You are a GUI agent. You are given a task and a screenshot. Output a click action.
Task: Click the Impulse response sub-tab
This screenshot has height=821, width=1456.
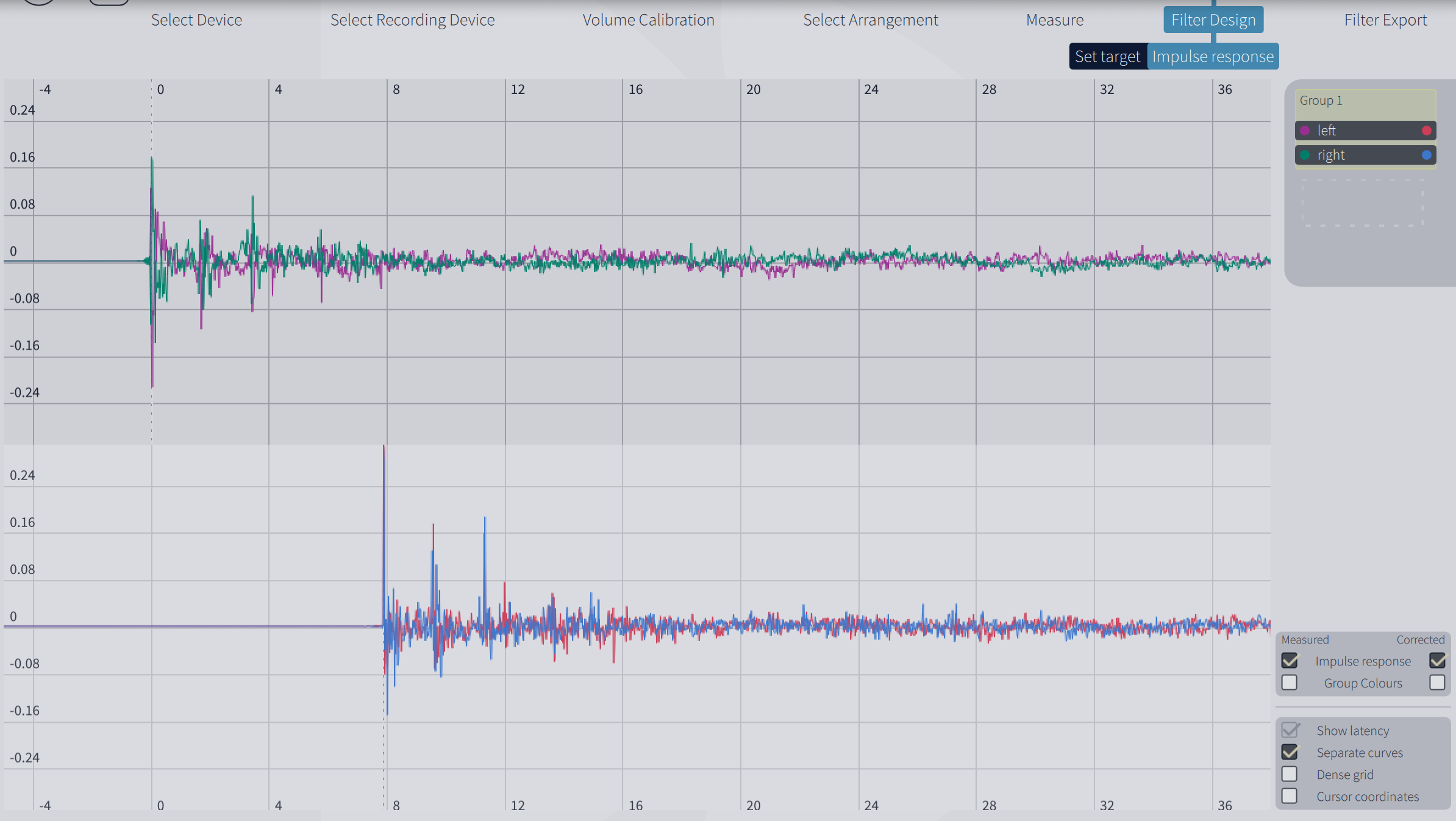[1213, 57]
